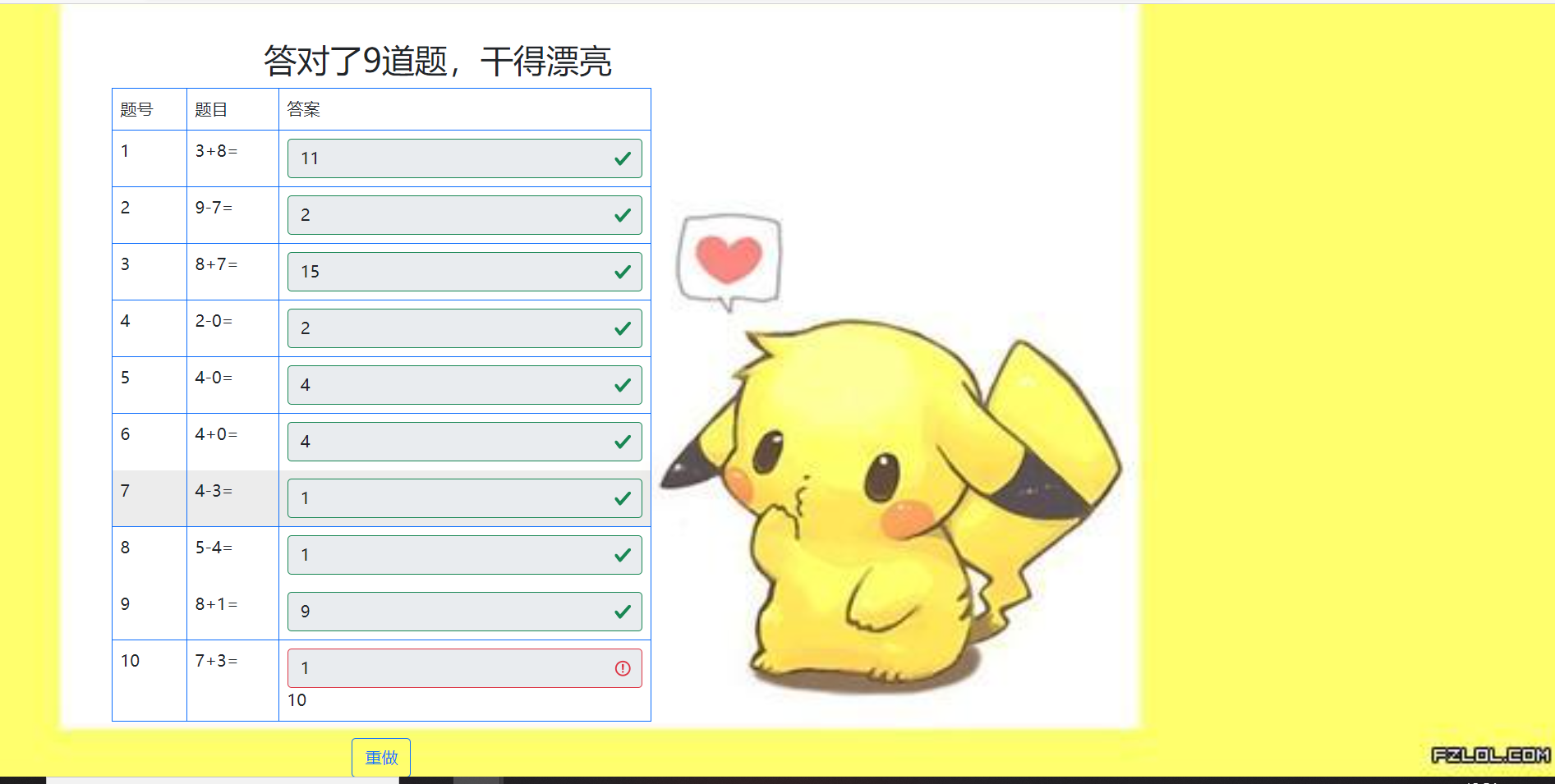
Task: Click the answer field for question 4-0=
Action: [465, 385]
